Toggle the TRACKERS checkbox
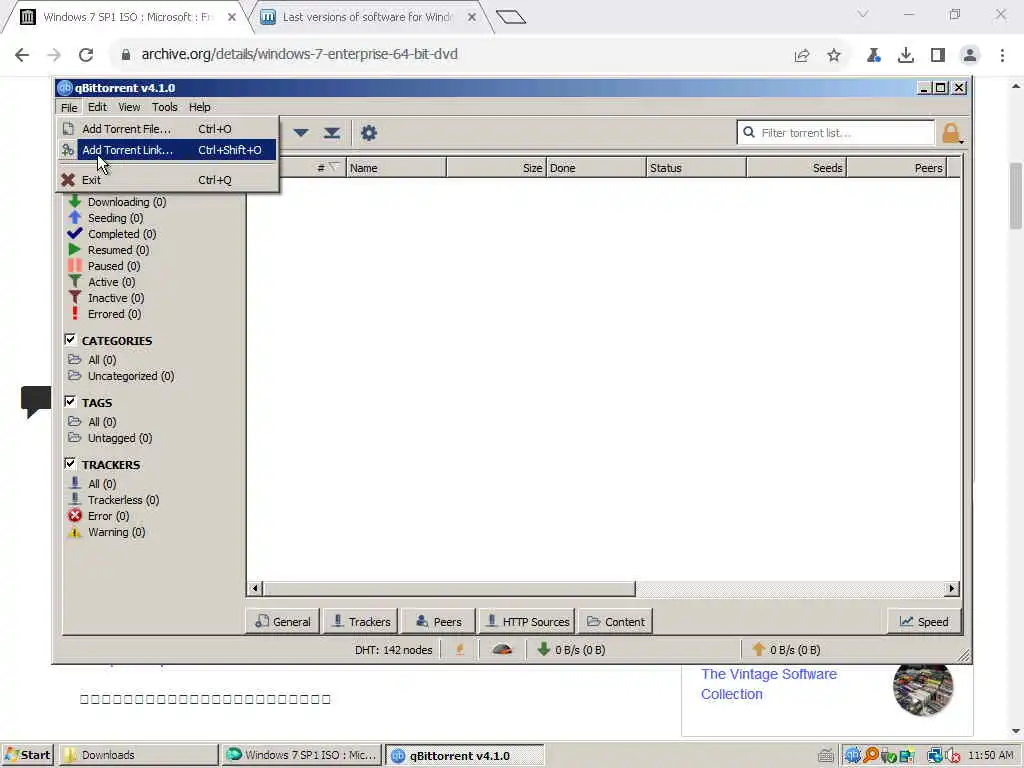The width and height of the screenshot is (1024, 768). pyautogui.click(x=70, y=464)
